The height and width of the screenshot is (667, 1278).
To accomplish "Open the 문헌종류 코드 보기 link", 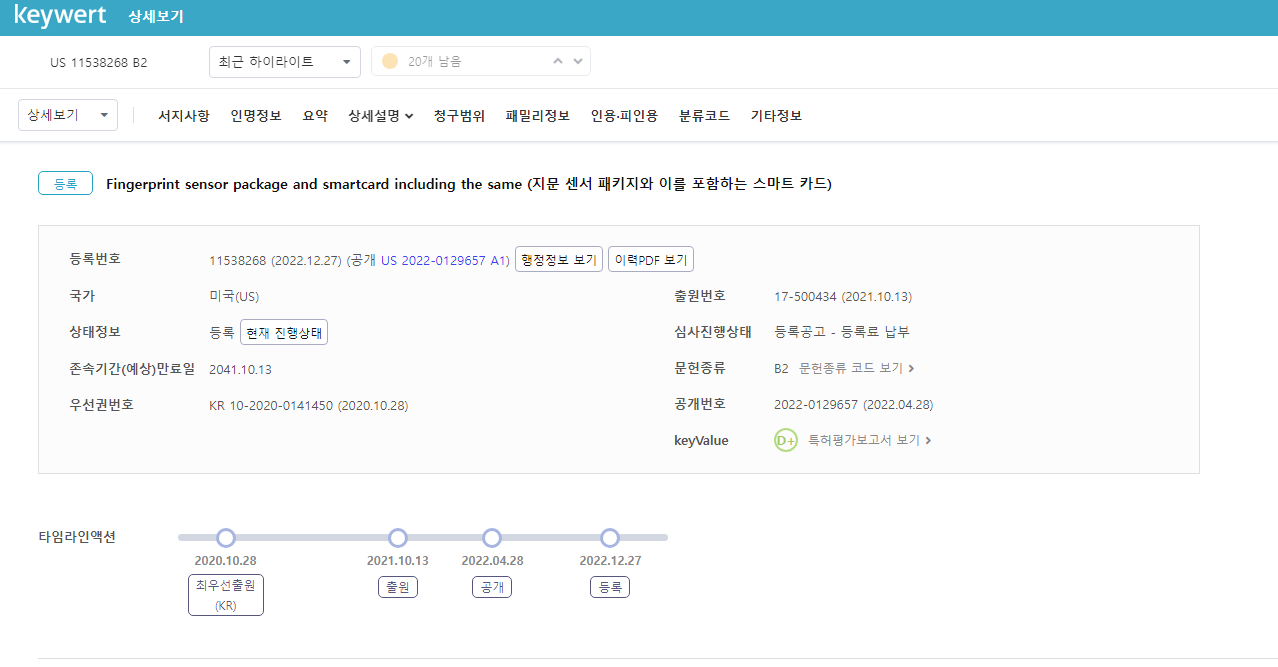I will pos(856,368).
